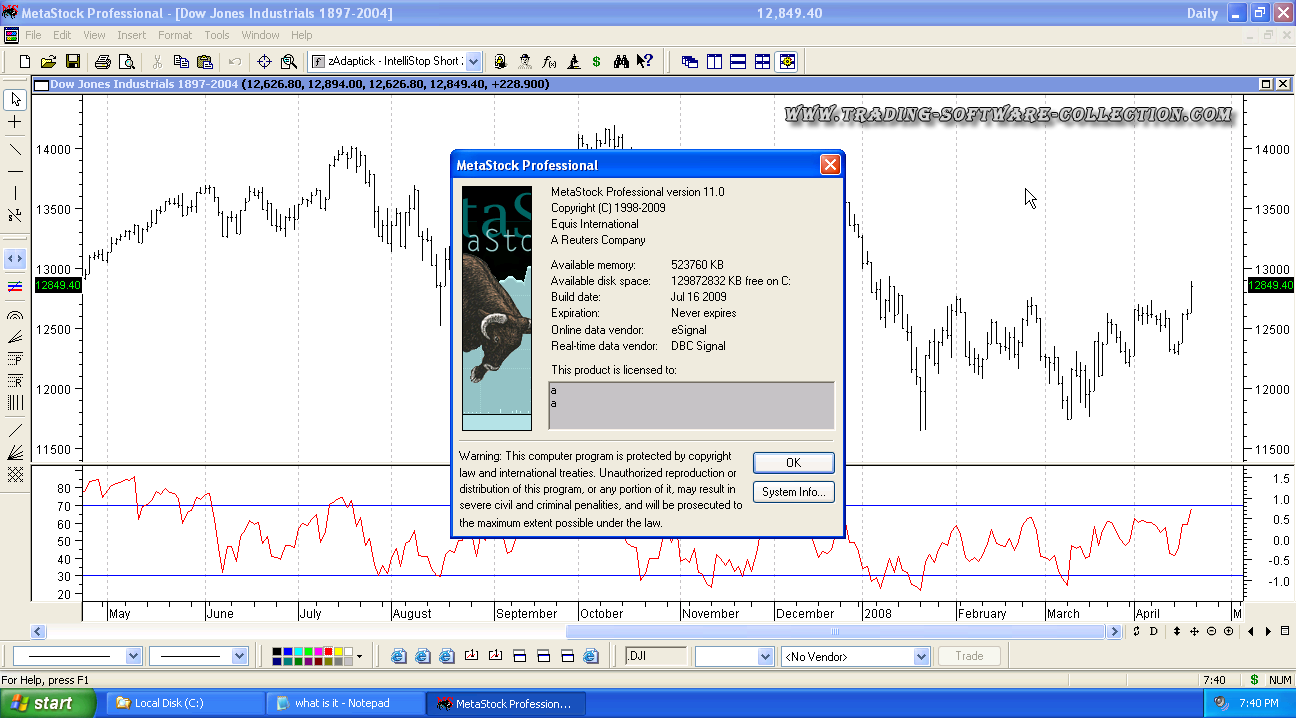Click the .DJI symbol input field
This screenshot has width=1296, height=718.
pyautogui.click(x=656, y=656)
